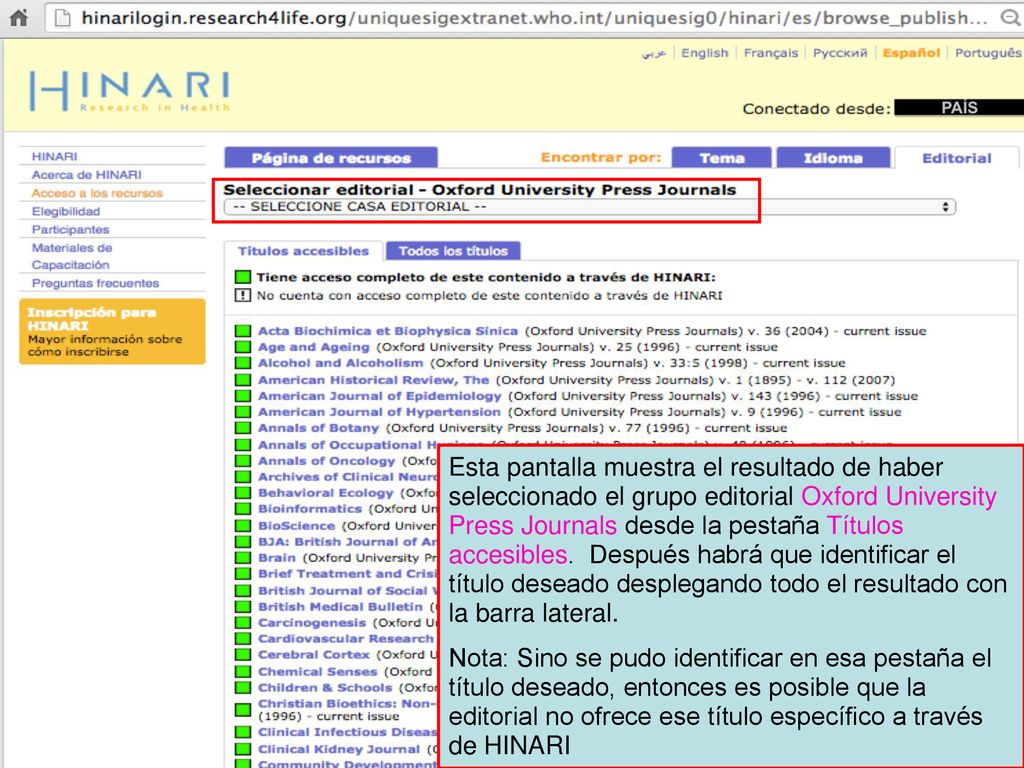This screenshot has width=1024, height=768.
Task: Open the Seleccione Casa Editorial dropdown
Action: [x=589, y=207]
